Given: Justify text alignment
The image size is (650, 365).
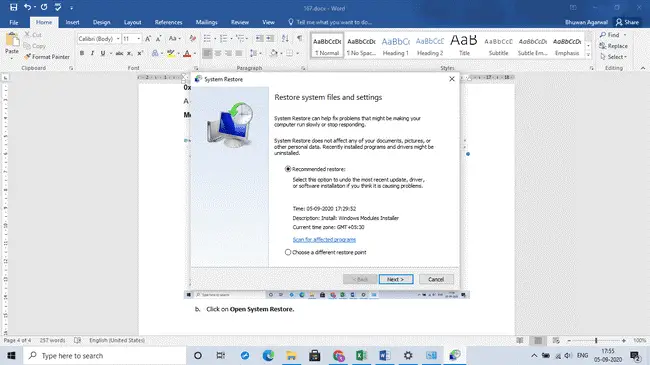Looking at the screenshot, I should point(239,53).
